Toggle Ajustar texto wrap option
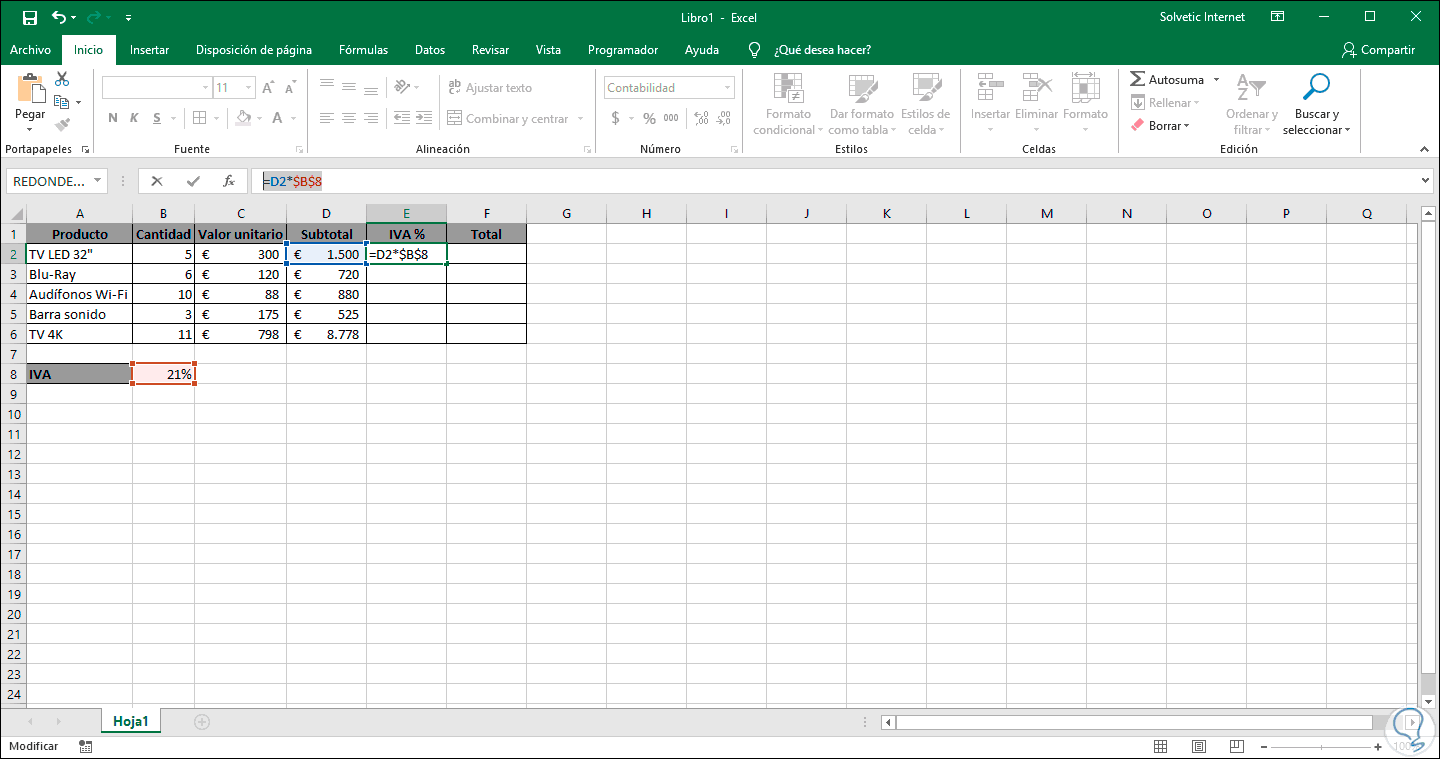 pyautogui.click(x=489, y=87)
